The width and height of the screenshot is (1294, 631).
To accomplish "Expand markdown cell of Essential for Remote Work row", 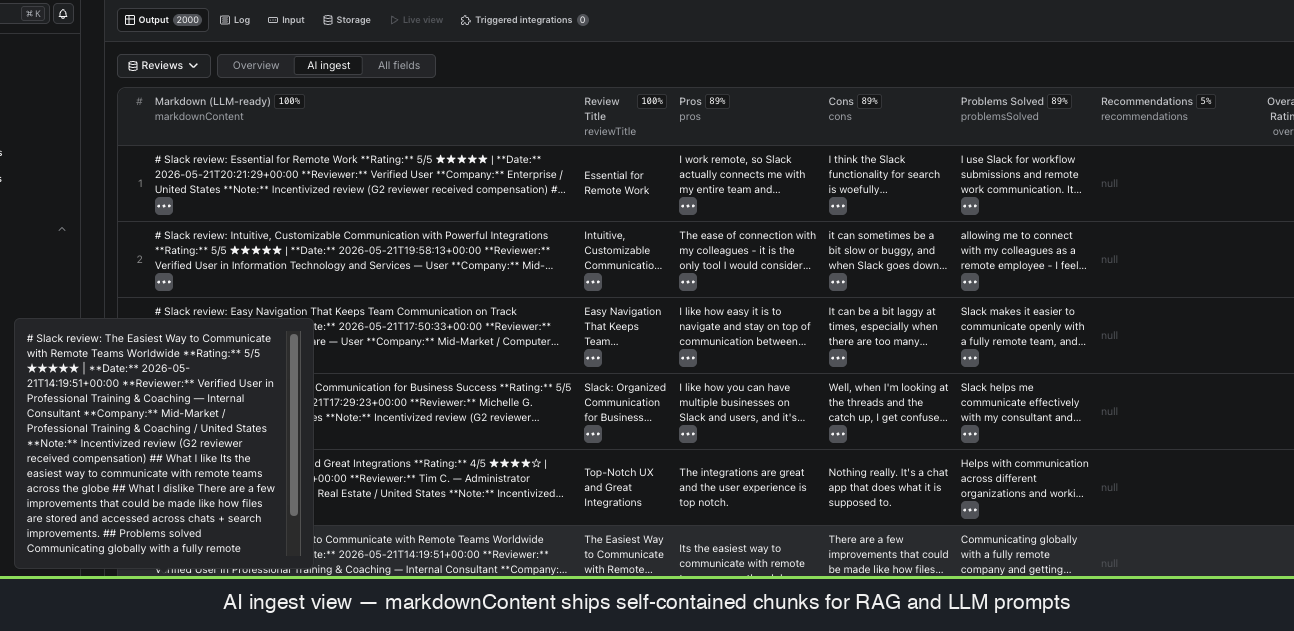I will (x=164, y=206).
